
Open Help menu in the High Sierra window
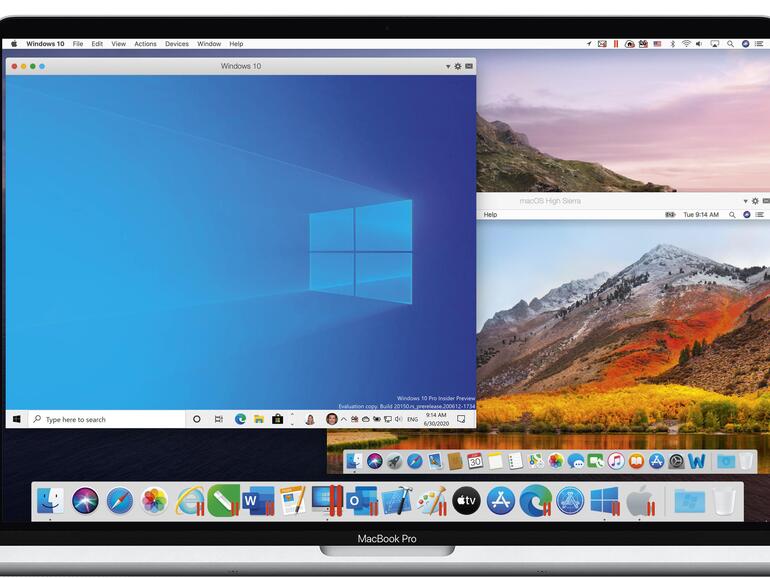tap(490, 215)
